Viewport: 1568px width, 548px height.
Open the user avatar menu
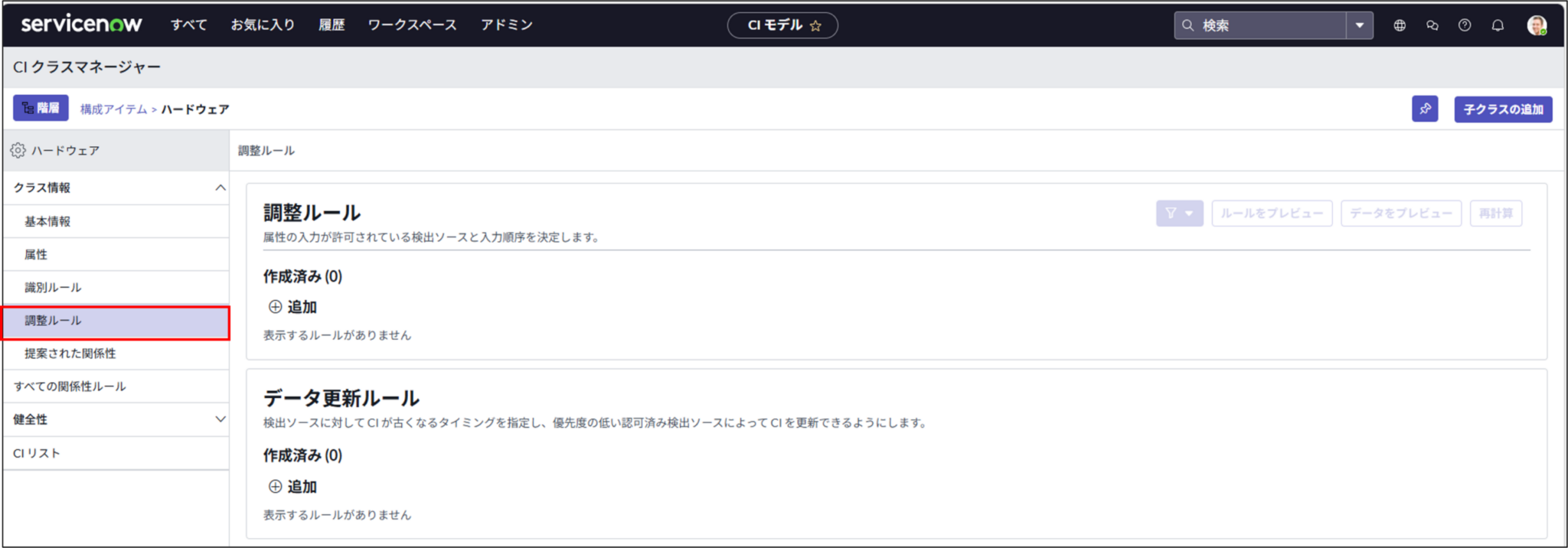tap(1537, 25)
